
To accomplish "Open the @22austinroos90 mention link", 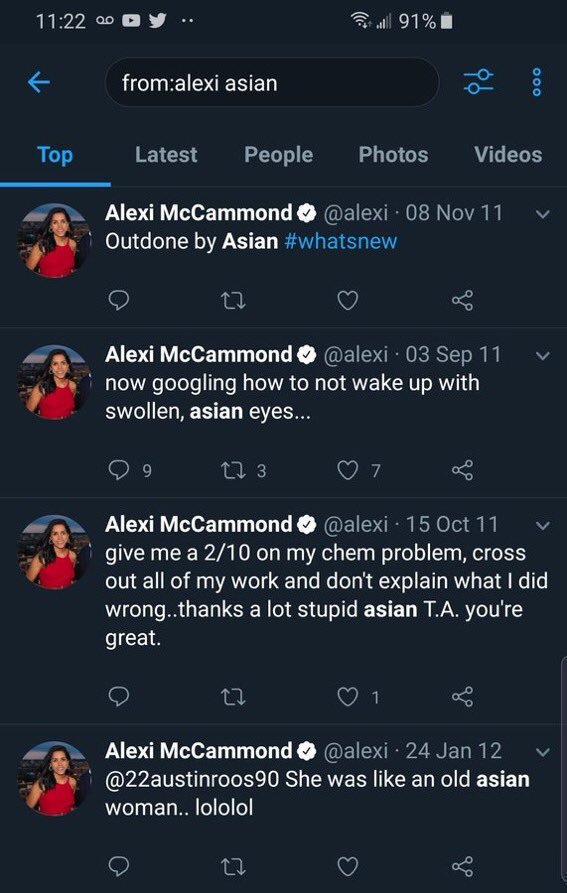I will (192, 779).
